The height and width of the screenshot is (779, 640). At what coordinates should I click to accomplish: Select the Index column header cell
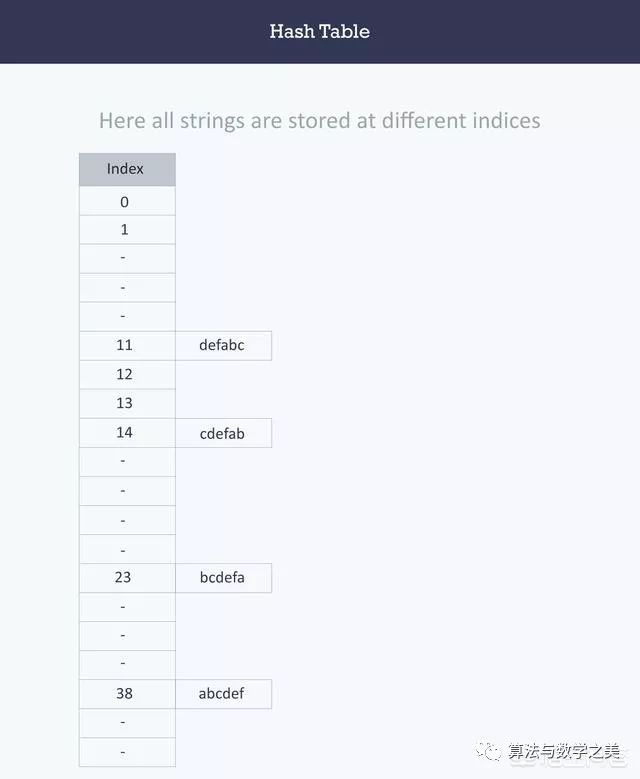(x=126, y=169)
